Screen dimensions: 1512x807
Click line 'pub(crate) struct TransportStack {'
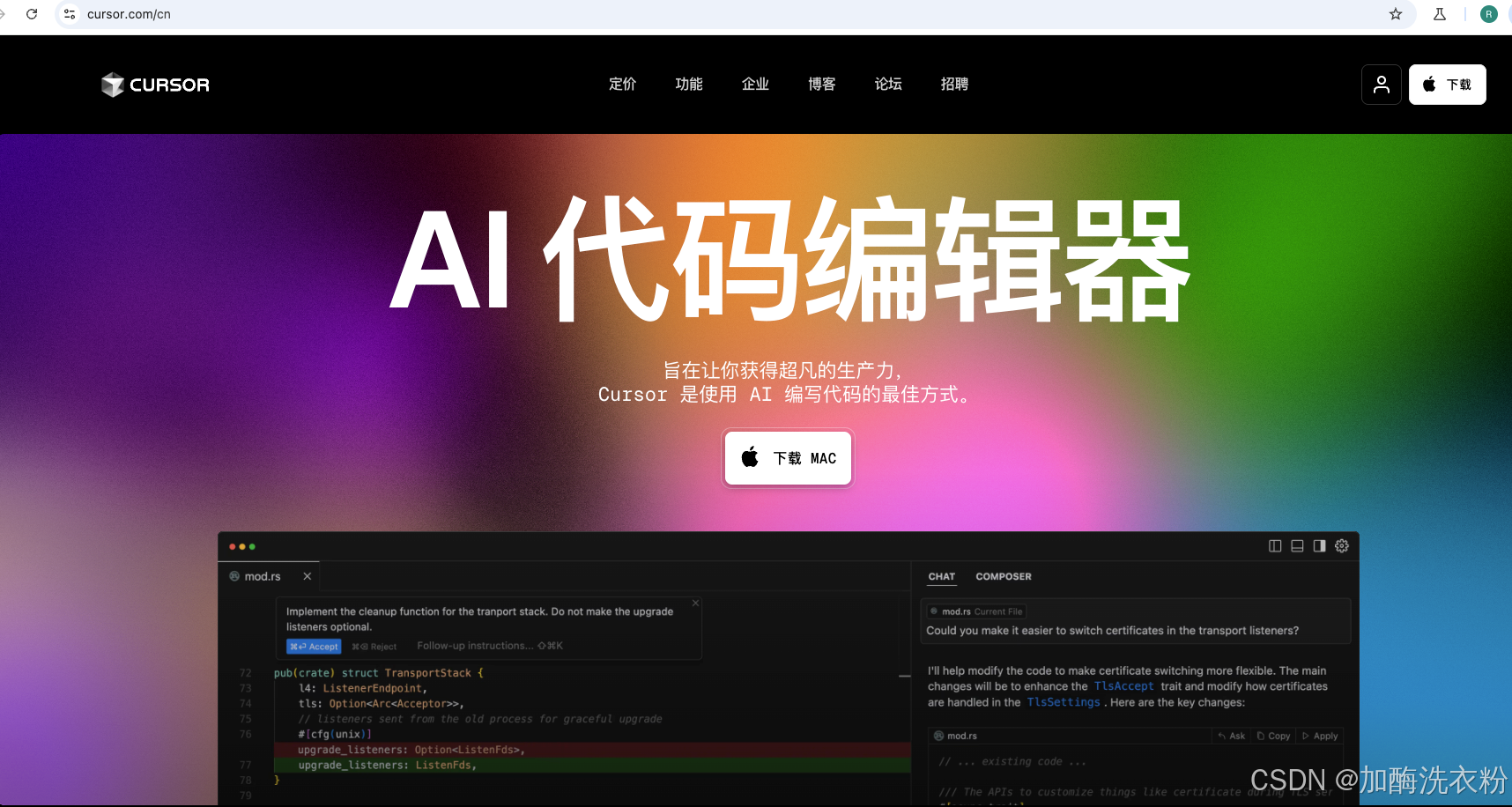point(379,673)
